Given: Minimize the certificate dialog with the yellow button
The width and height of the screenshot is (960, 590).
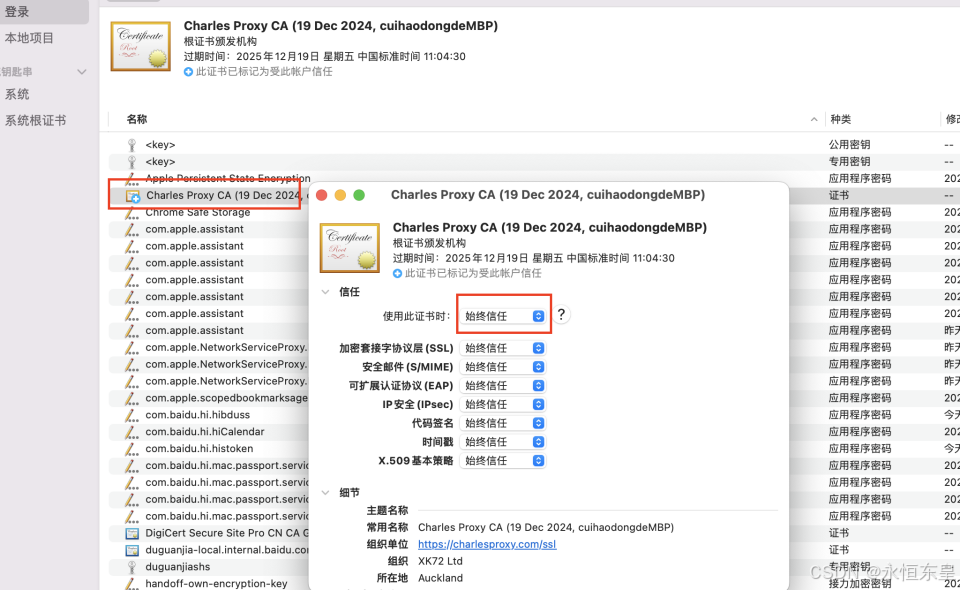Looking at the screenshot, I should 340,195.
